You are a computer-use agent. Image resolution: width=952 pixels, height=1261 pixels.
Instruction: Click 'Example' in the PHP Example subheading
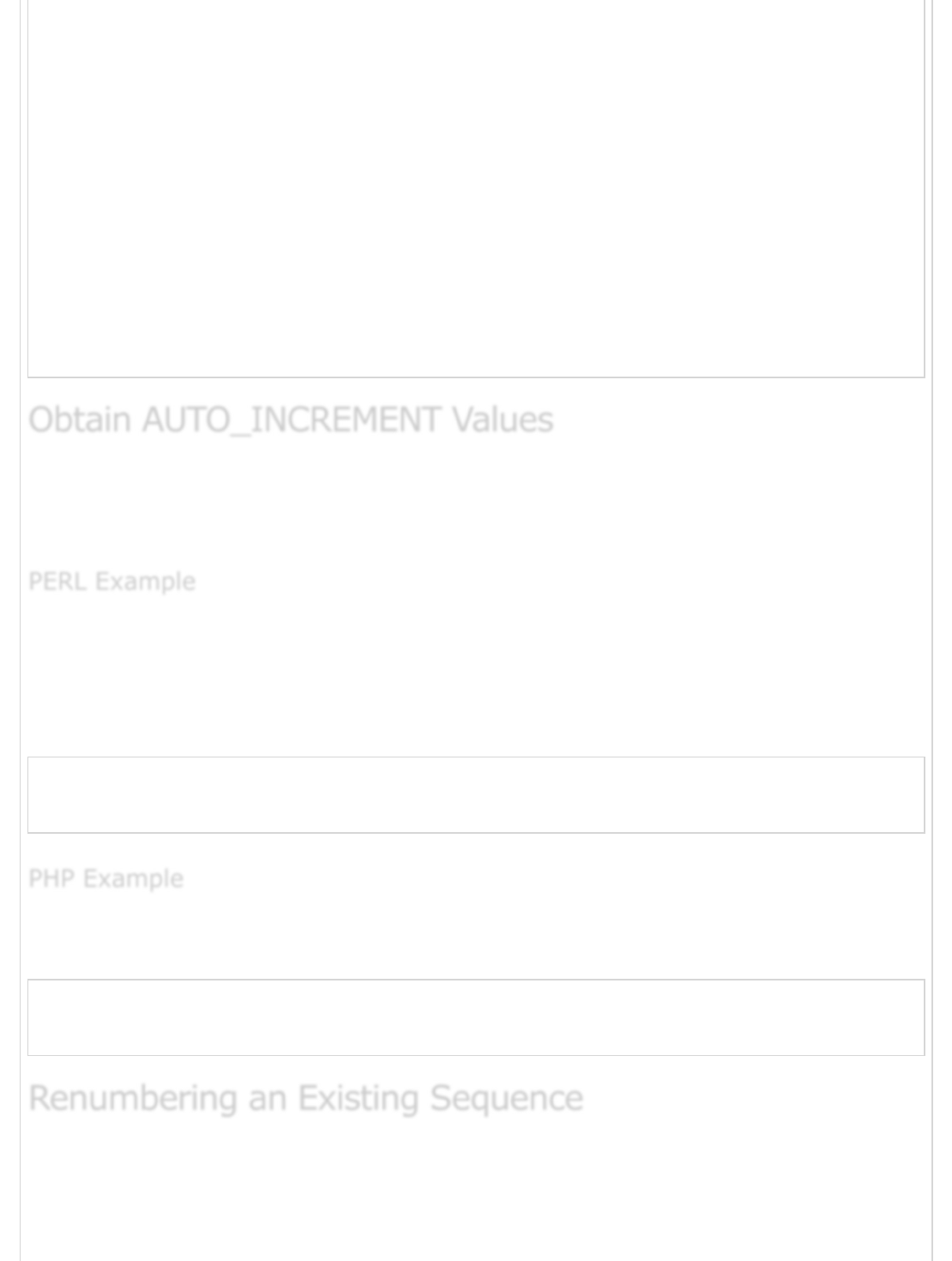click(x=133, y=878)
